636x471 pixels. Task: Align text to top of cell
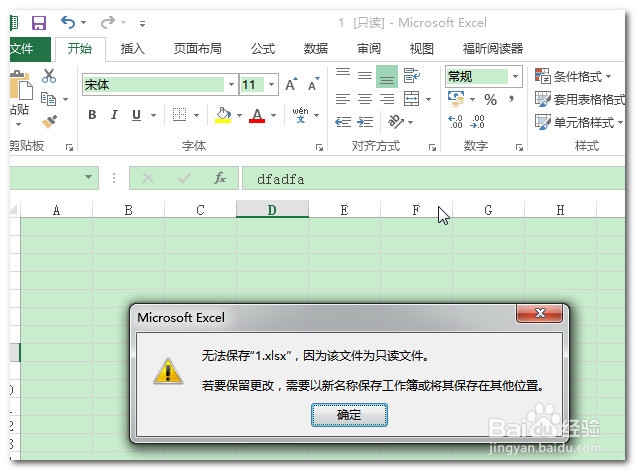343,75
